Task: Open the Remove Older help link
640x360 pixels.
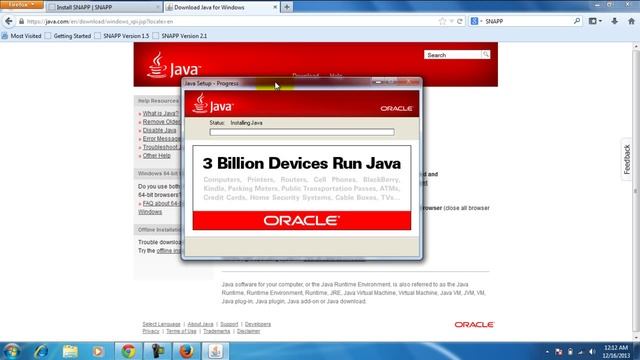Action: [162, 122]
